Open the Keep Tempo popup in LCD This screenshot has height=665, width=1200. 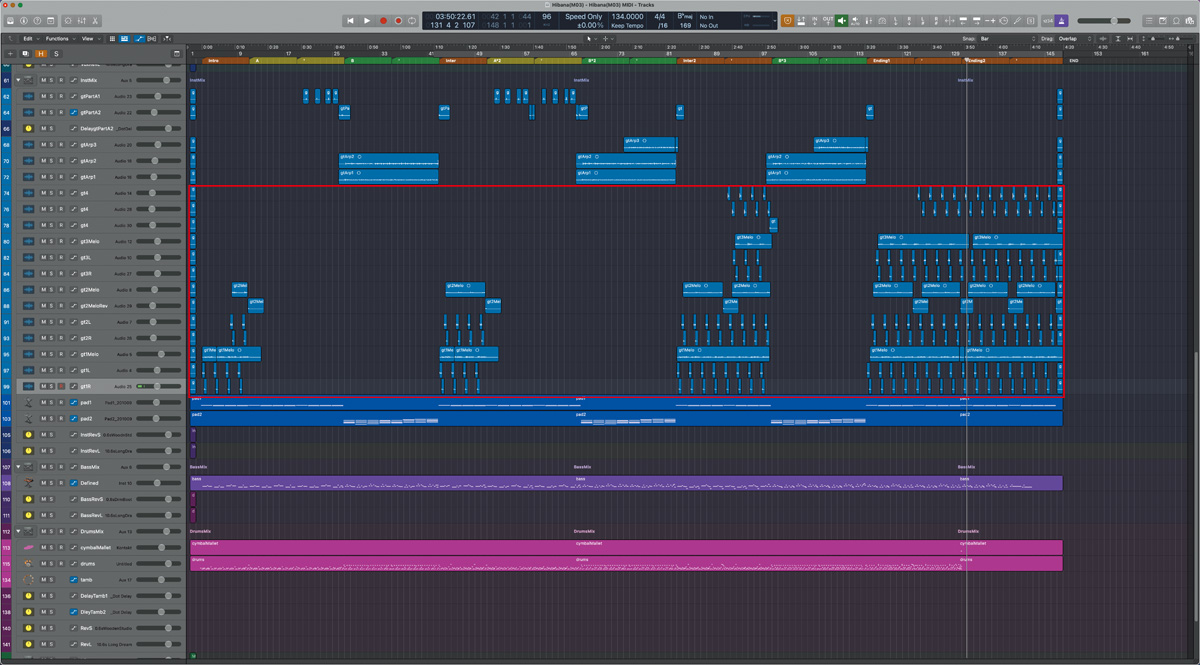pos(627,25)
